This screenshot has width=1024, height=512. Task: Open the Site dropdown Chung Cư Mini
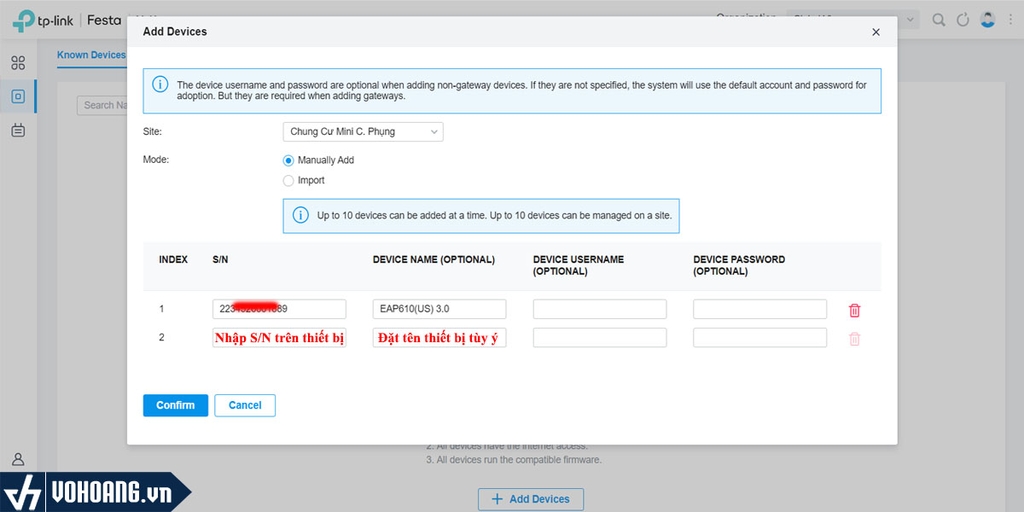click(363, 132)
